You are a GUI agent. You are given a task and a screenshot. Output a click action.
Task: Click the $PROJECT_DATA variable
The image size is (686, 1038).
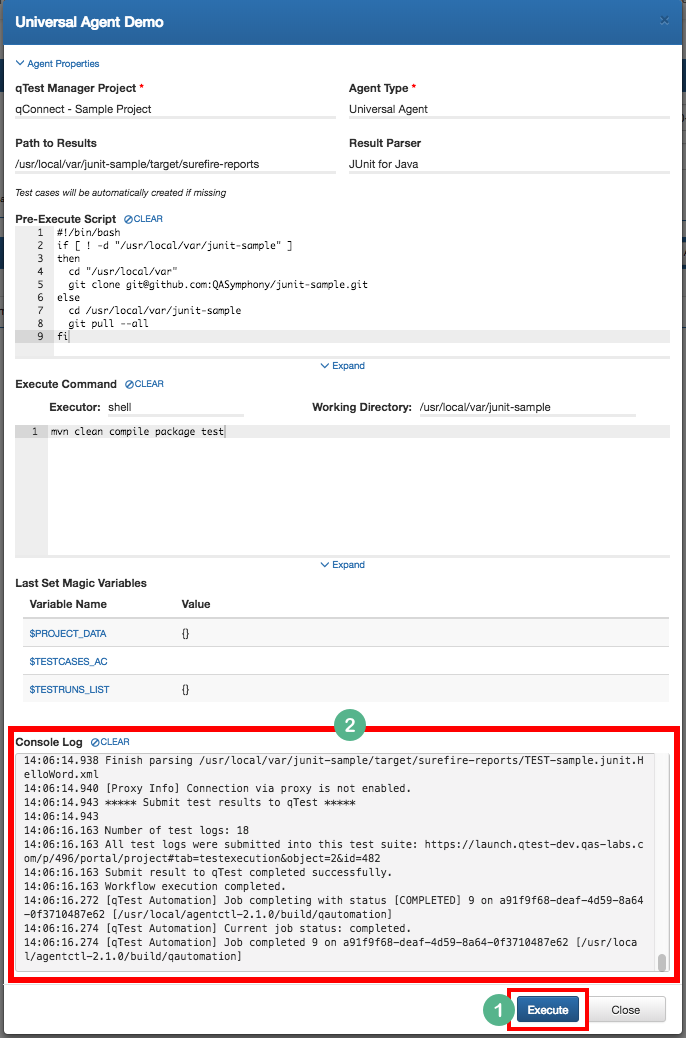[68, 634]
